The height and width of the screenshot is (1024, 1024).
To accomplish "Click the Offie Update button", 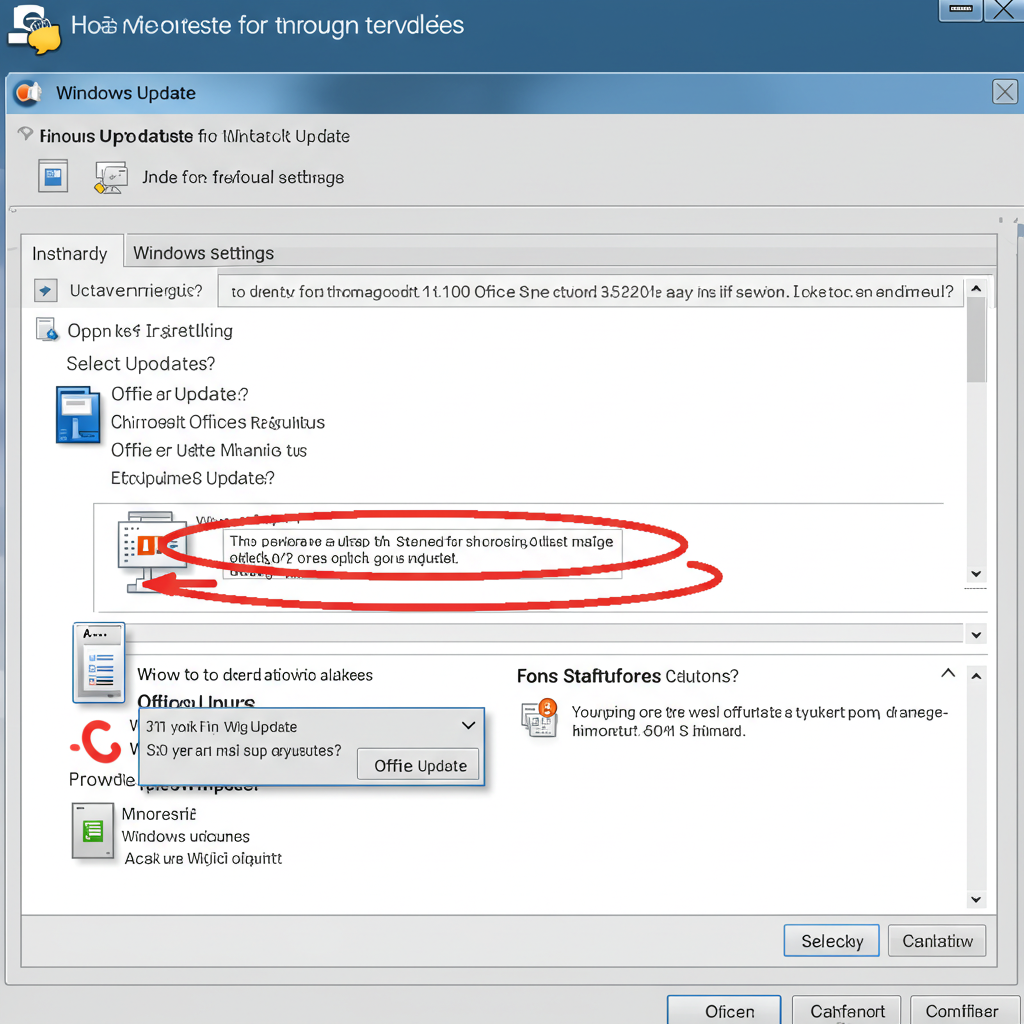I will [x=419, y=765].
